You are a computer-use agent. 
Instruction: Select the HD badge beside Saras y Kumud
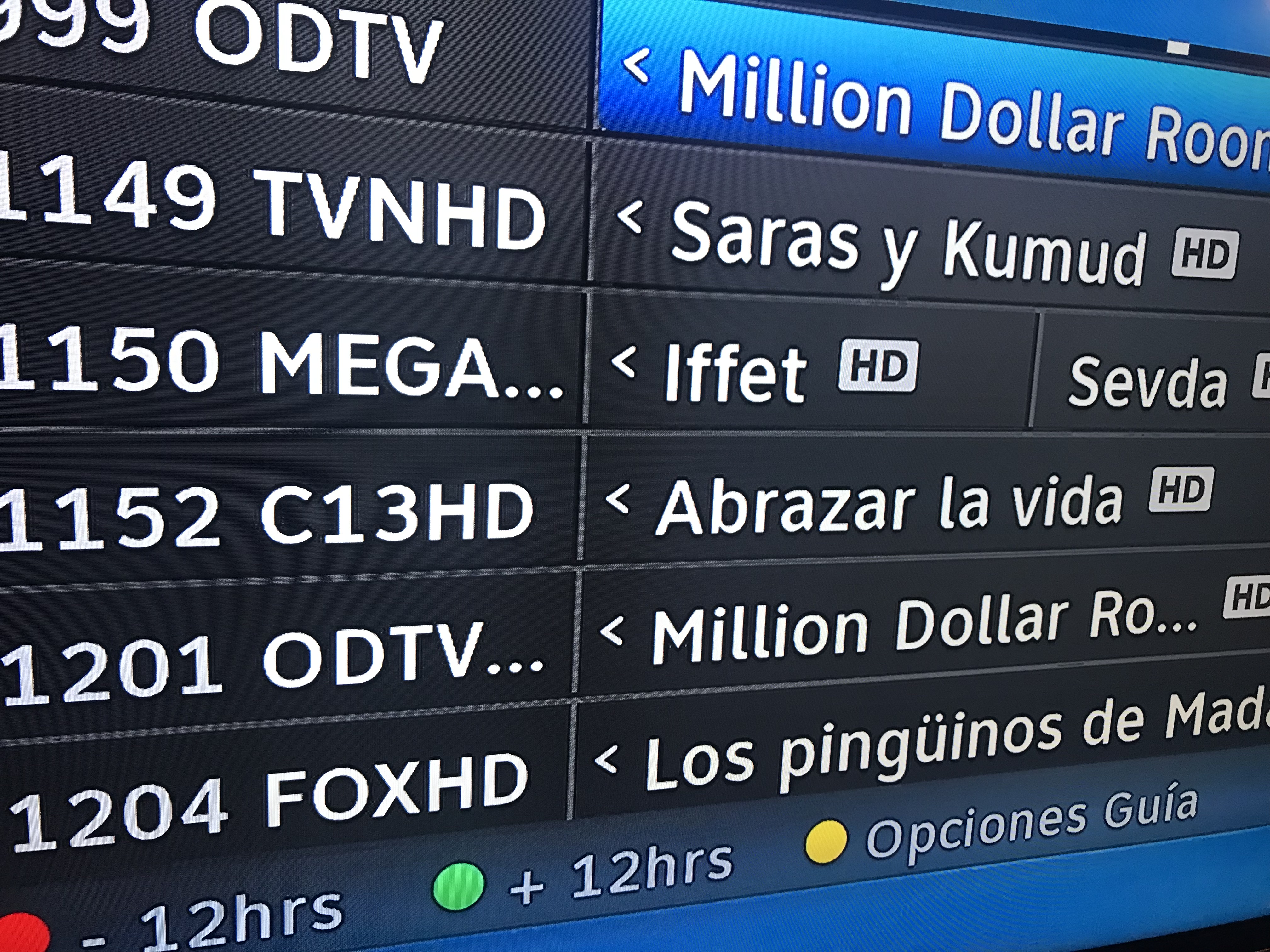point(1204,254)
